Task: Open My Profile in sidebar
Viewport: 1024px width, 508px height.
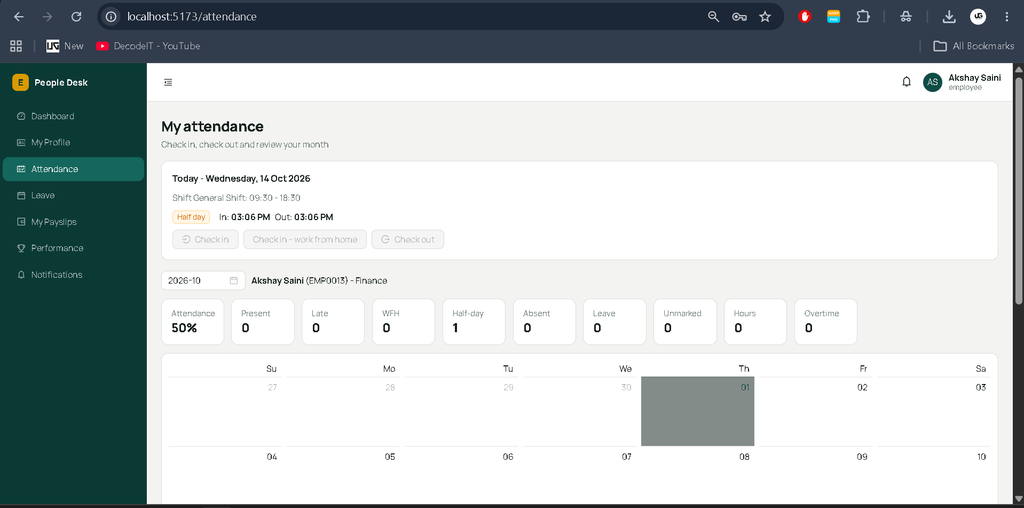Action: click(x=73, y=142)
